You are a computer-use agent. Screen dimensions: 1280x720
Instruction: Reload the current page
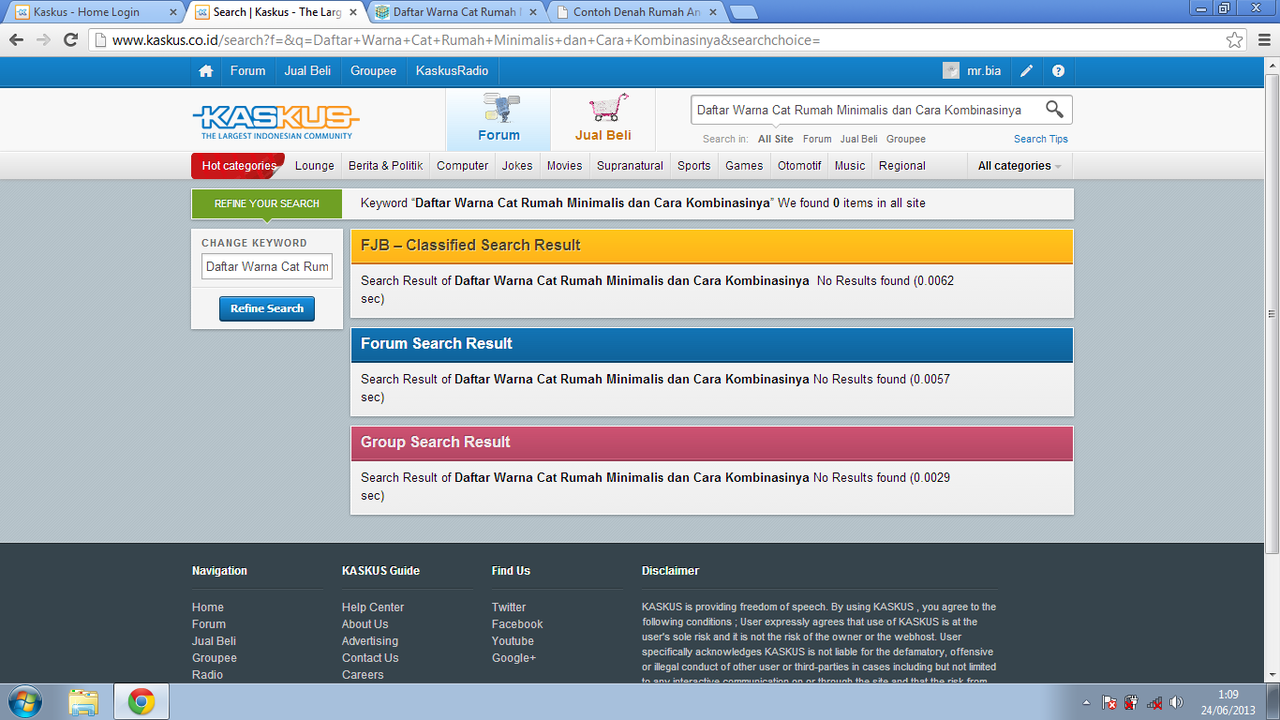click(70, 40)
